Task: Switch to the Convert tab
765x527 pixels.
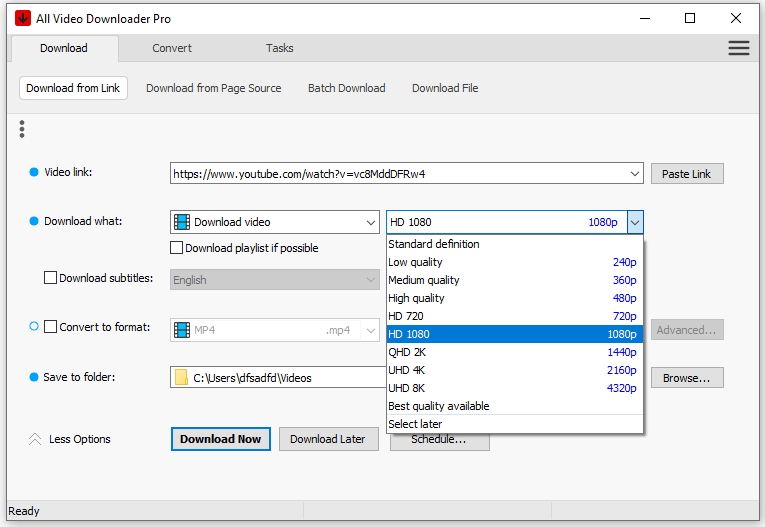Action: 172,48
